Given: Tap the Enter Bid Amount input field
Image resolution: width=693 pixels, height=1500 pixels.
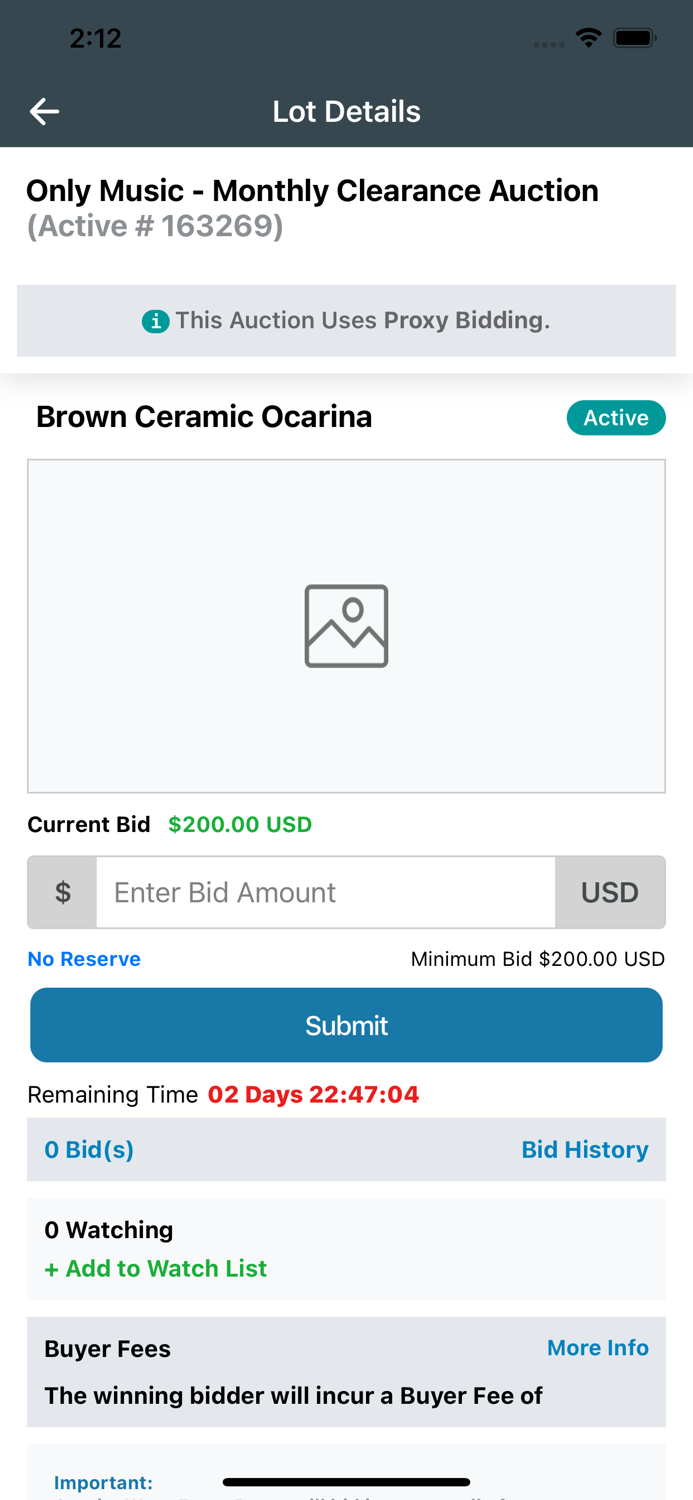Looking at the screenshot, I should pyautogui.click(x=326, y=892).
